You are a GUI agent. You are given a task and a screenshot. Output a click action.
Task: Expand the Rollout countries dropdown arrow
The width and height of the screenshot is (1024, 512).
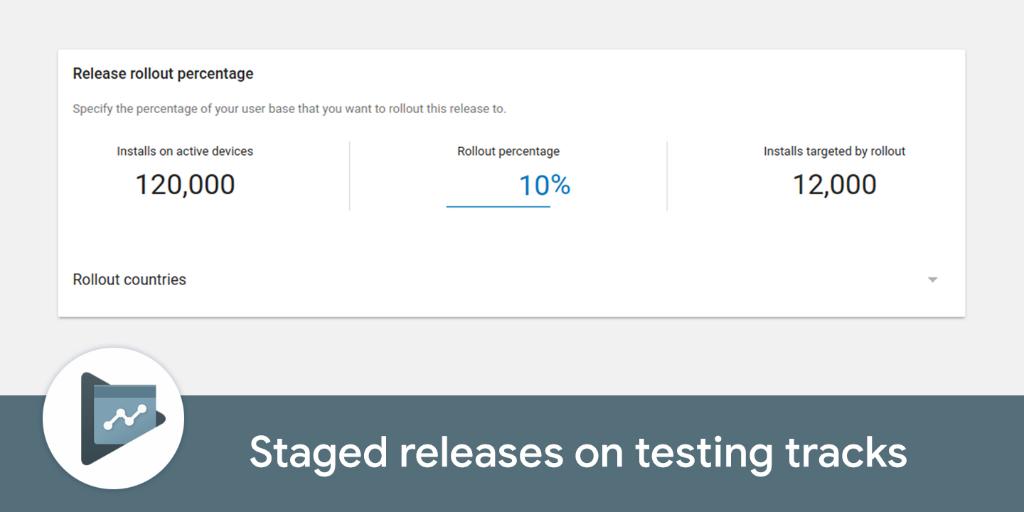tap(933, 280)
